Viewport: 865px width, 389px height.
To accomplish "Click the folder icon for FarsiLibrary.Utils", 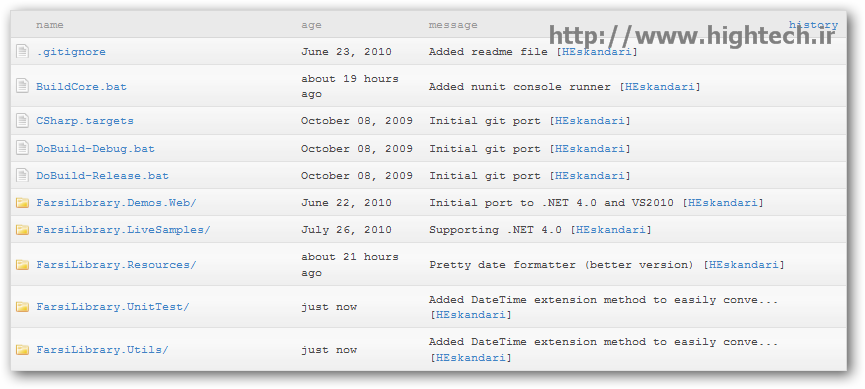I will (x=23, y=349).
